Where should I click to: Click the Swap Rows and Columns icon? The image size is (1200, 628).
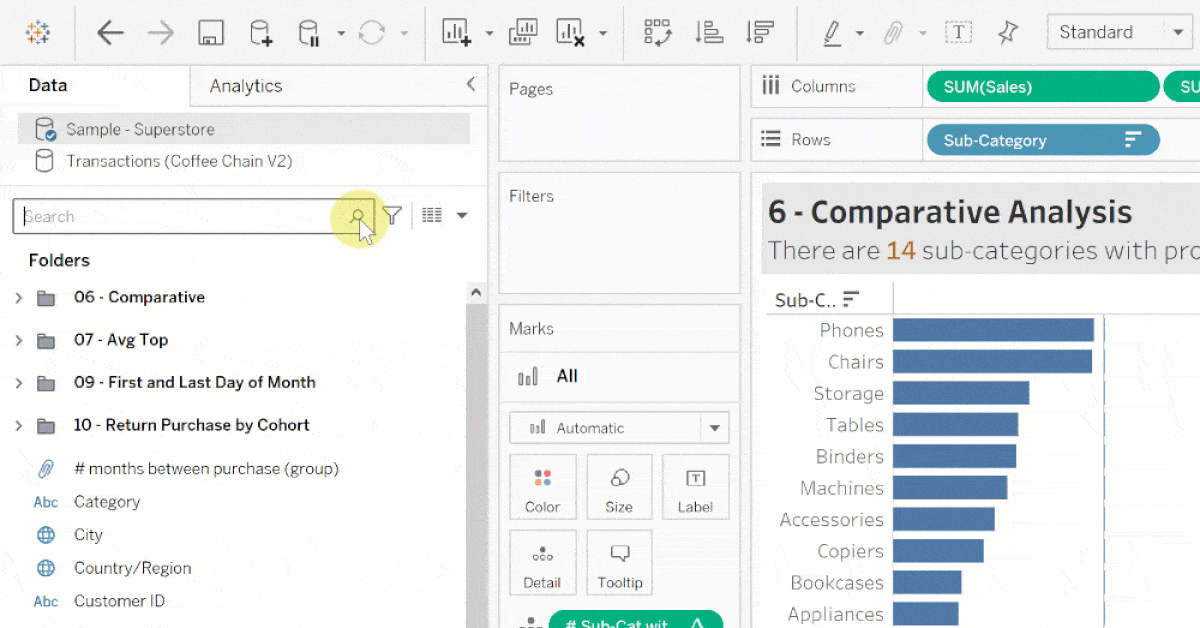point(657,33)
